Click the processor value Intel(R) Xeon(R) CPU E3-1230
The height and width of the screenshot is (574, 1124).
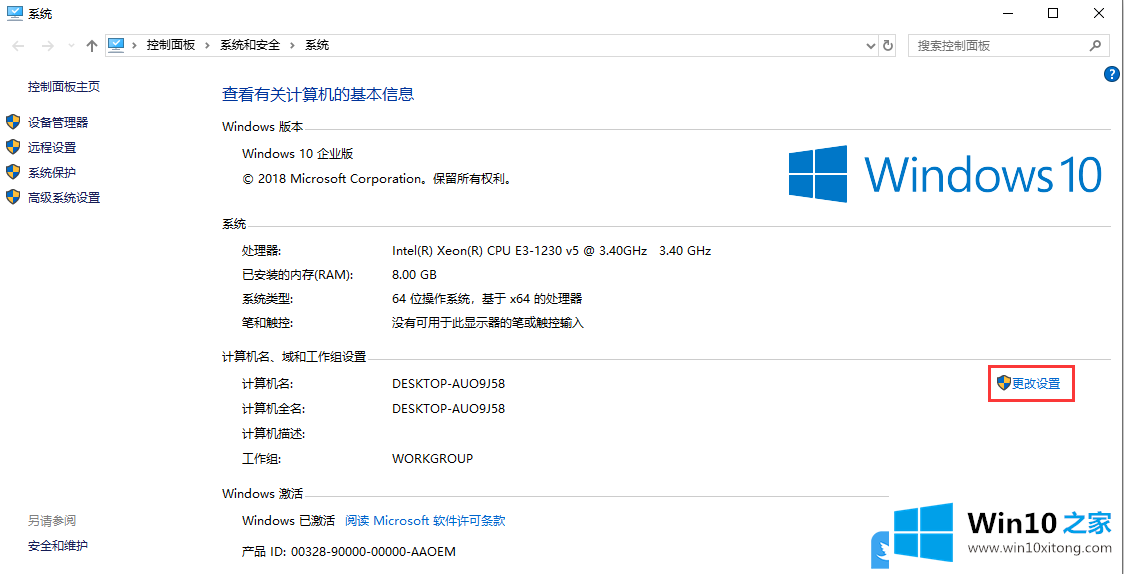click(551, 251)
